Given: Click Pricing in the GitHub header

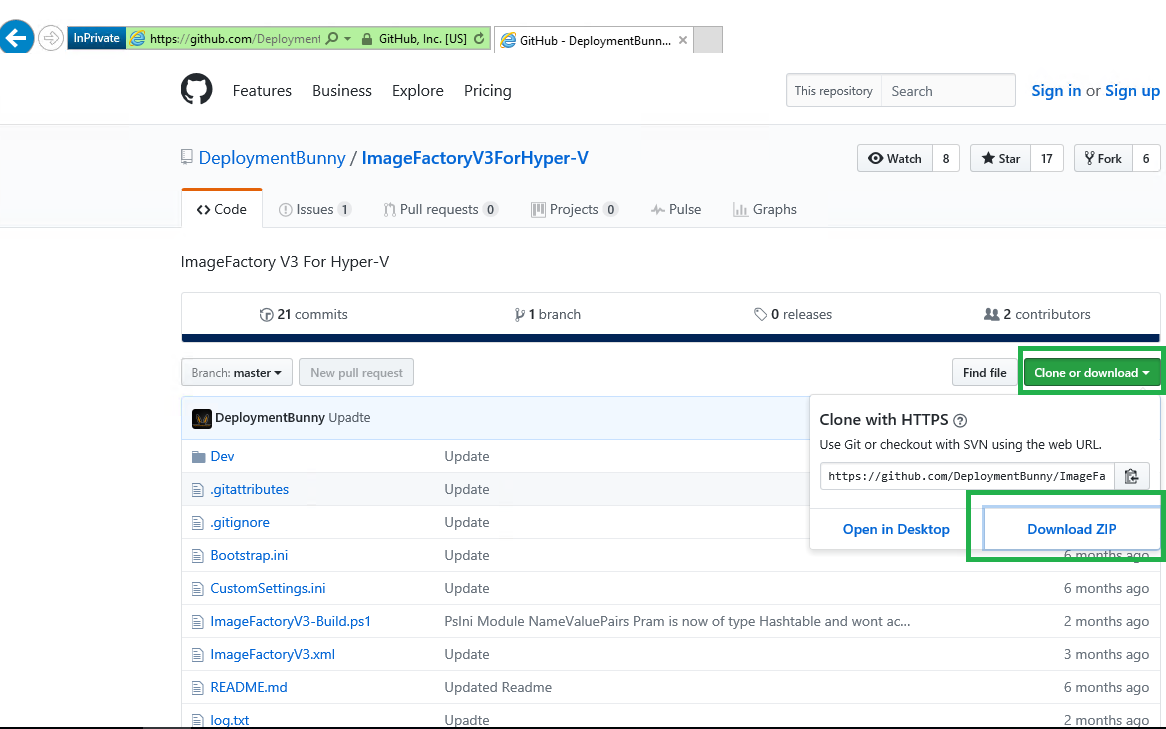Looking at the screenshot, I should [x=488, y=91].
